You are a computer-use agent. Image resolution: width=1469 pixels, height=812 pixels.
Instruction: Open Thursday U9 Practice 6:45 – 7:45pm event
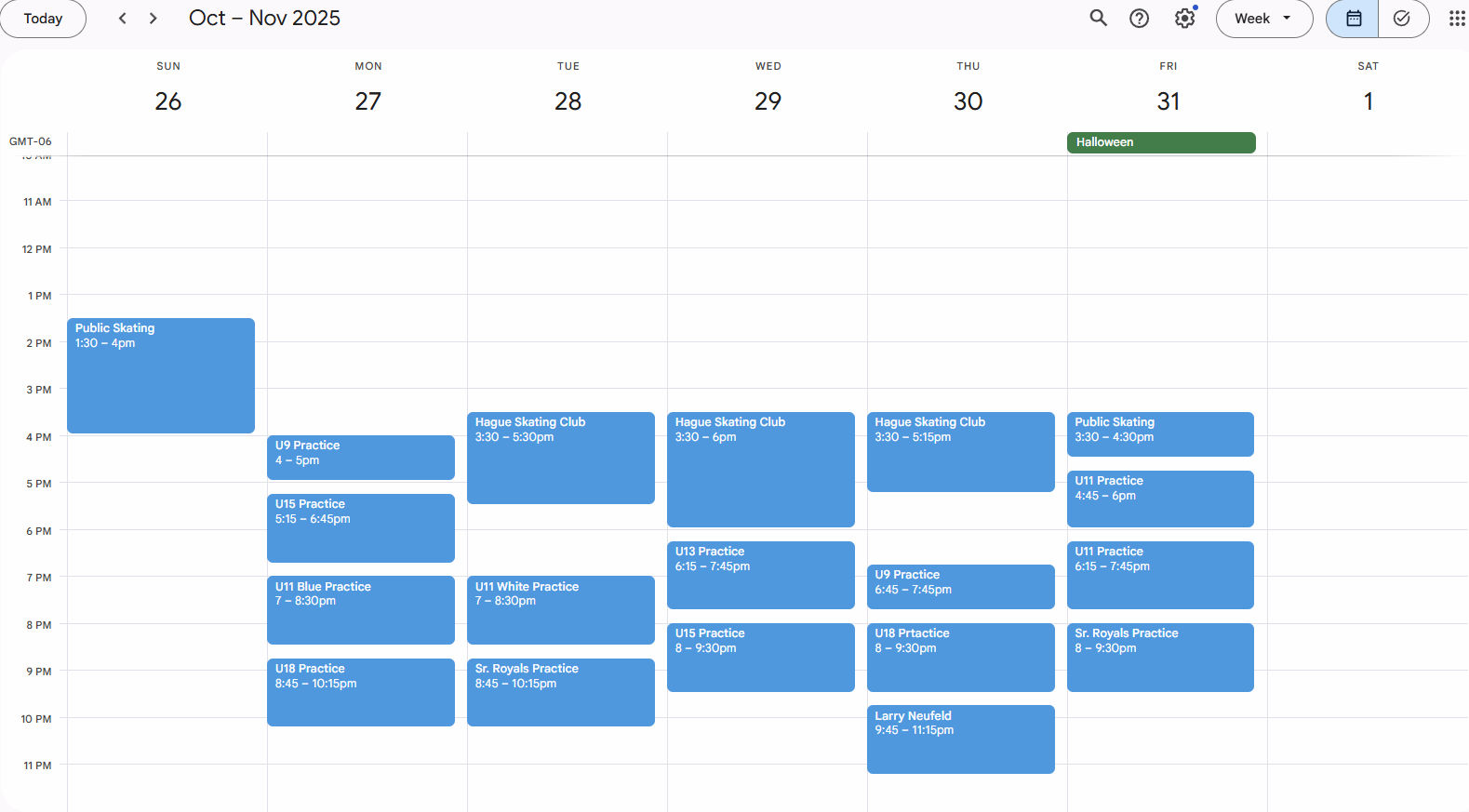[x=961, y=587]
